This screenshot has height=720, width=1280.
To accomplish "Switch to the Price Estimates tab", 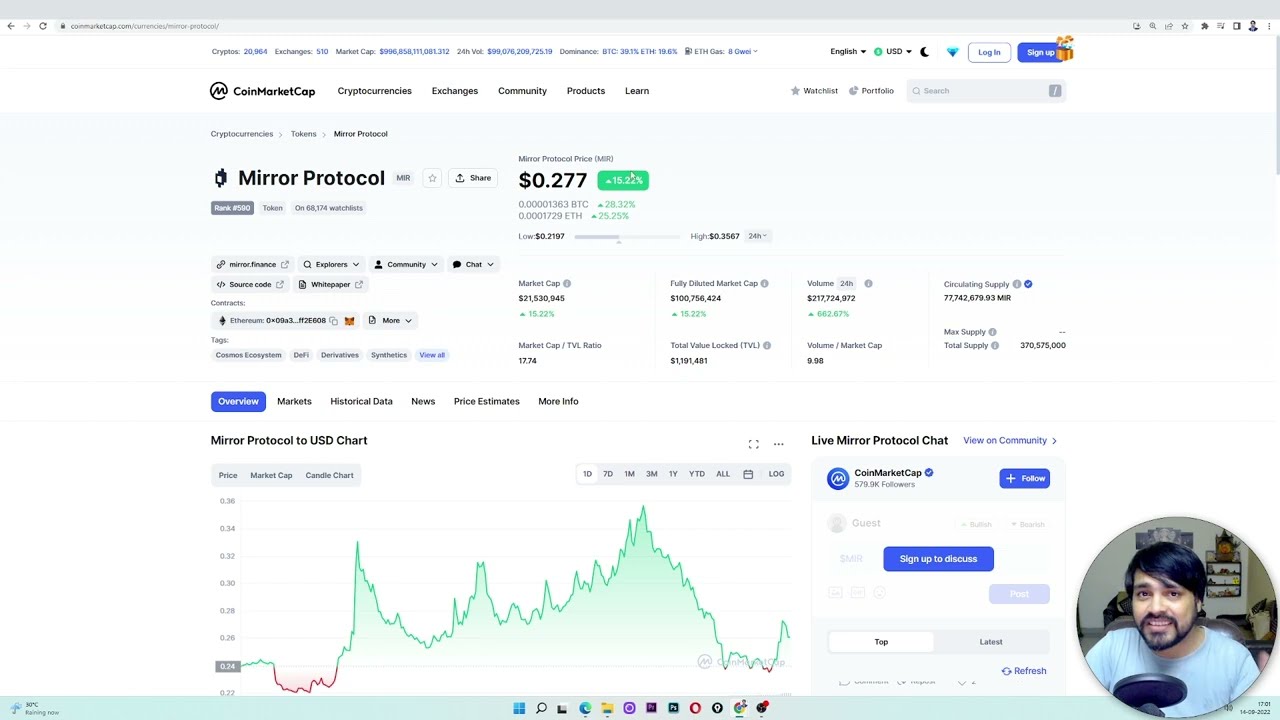I will click(x=487, y=401).
